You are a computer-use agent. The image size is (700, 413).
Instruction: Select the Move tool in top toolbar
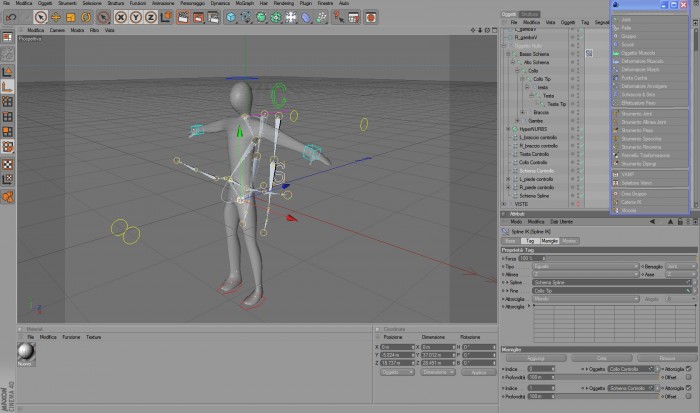(x=56, y=17)
